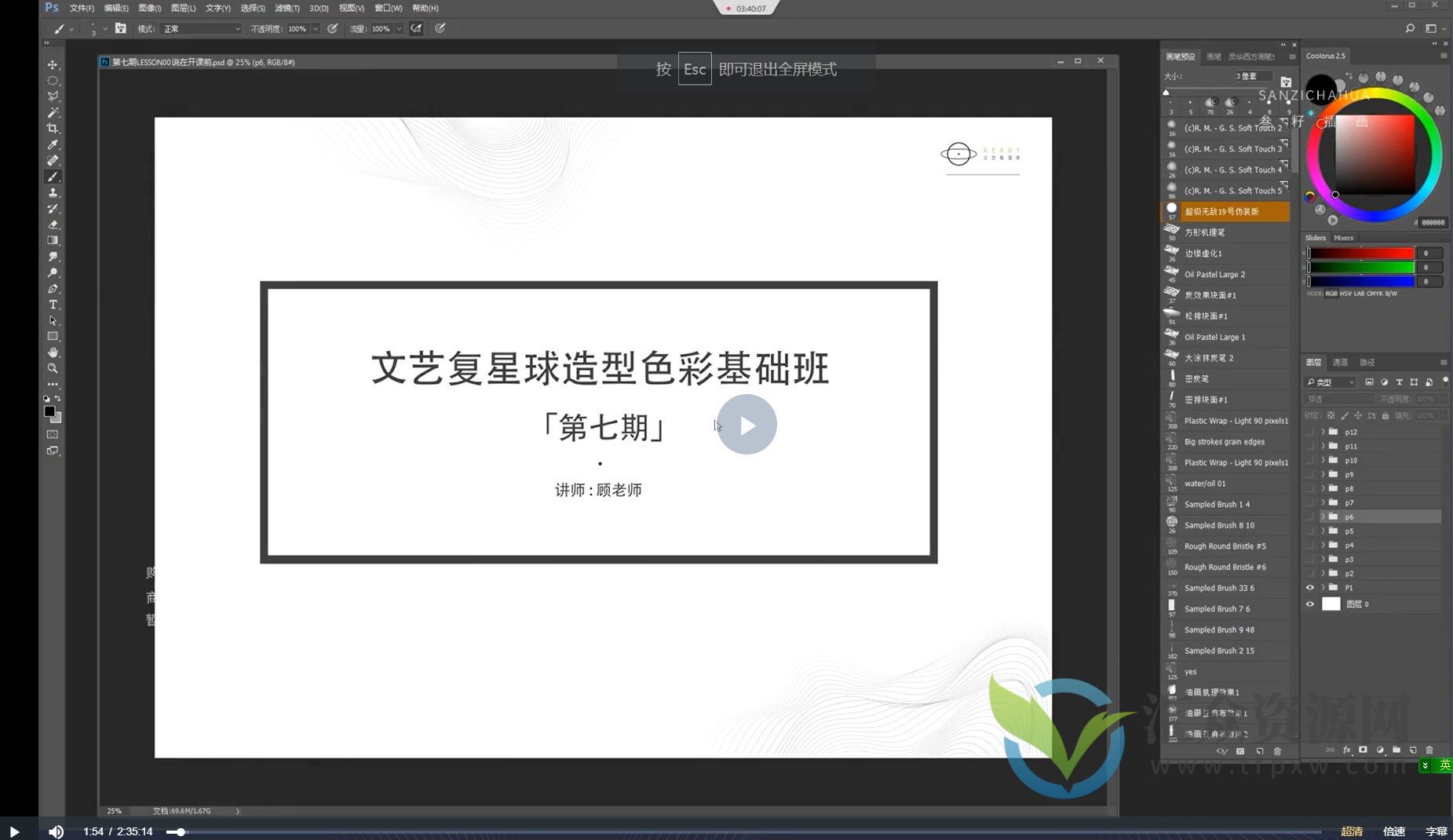Screen dimensions: 1453x840
Task: Select the Brush tool
Action: pos(53,177)
